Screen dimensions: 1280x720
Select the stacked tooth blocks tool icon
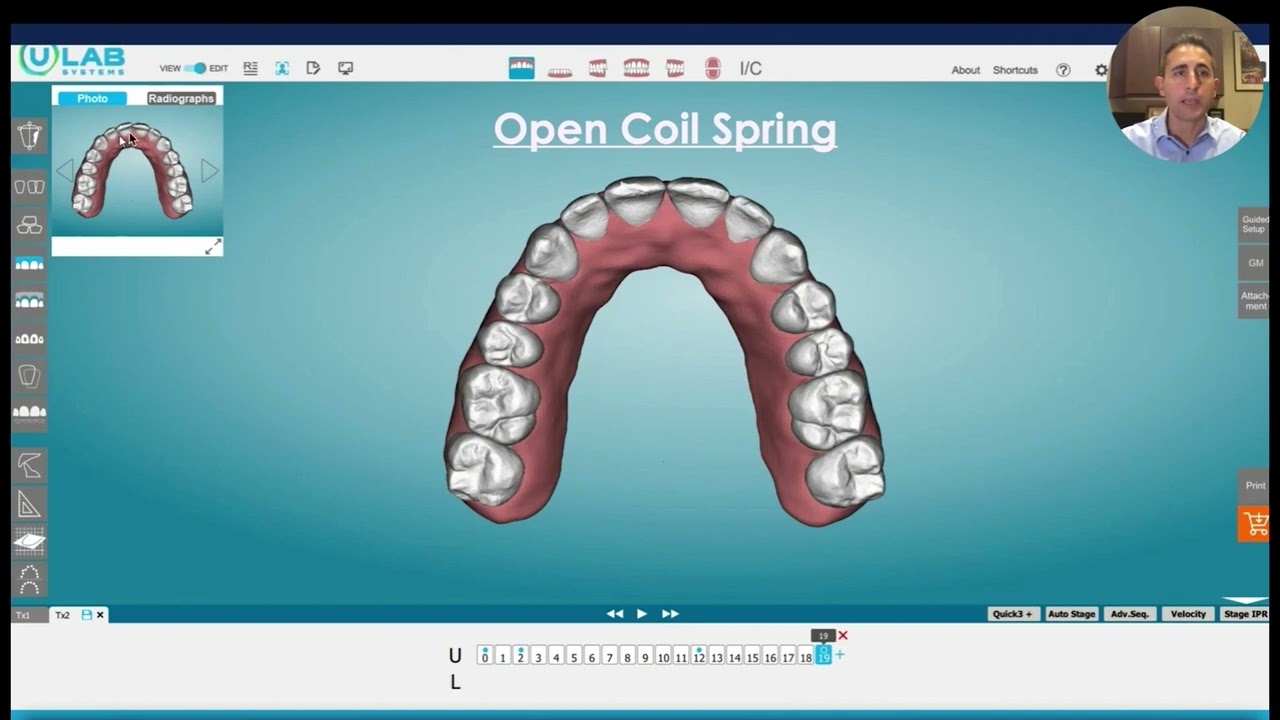tap(29, 225)
